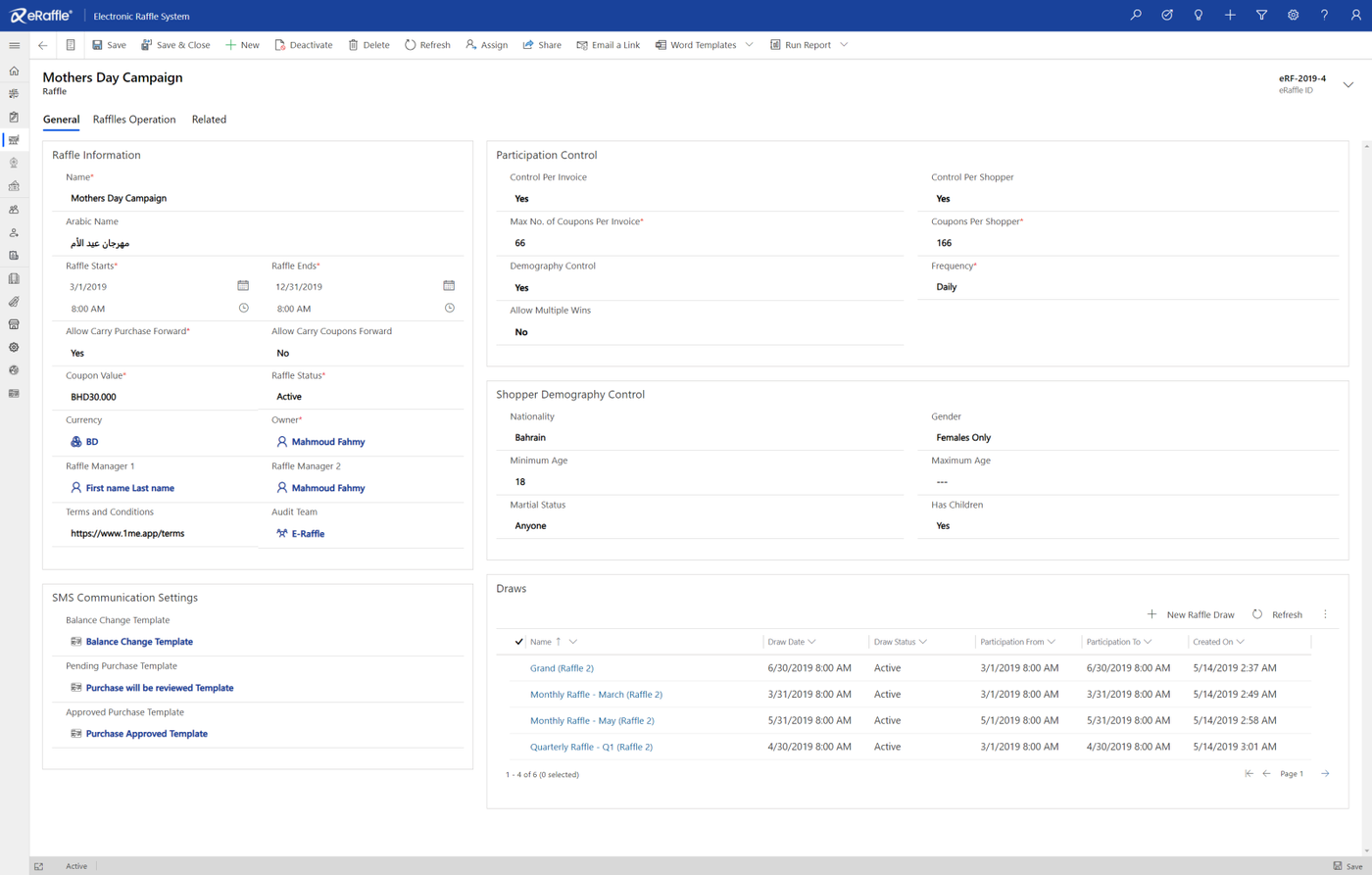The width and height of the screenshot is (1372, 875).
Task: Click the Coupon Value input field
Action: tap(157, 397)
